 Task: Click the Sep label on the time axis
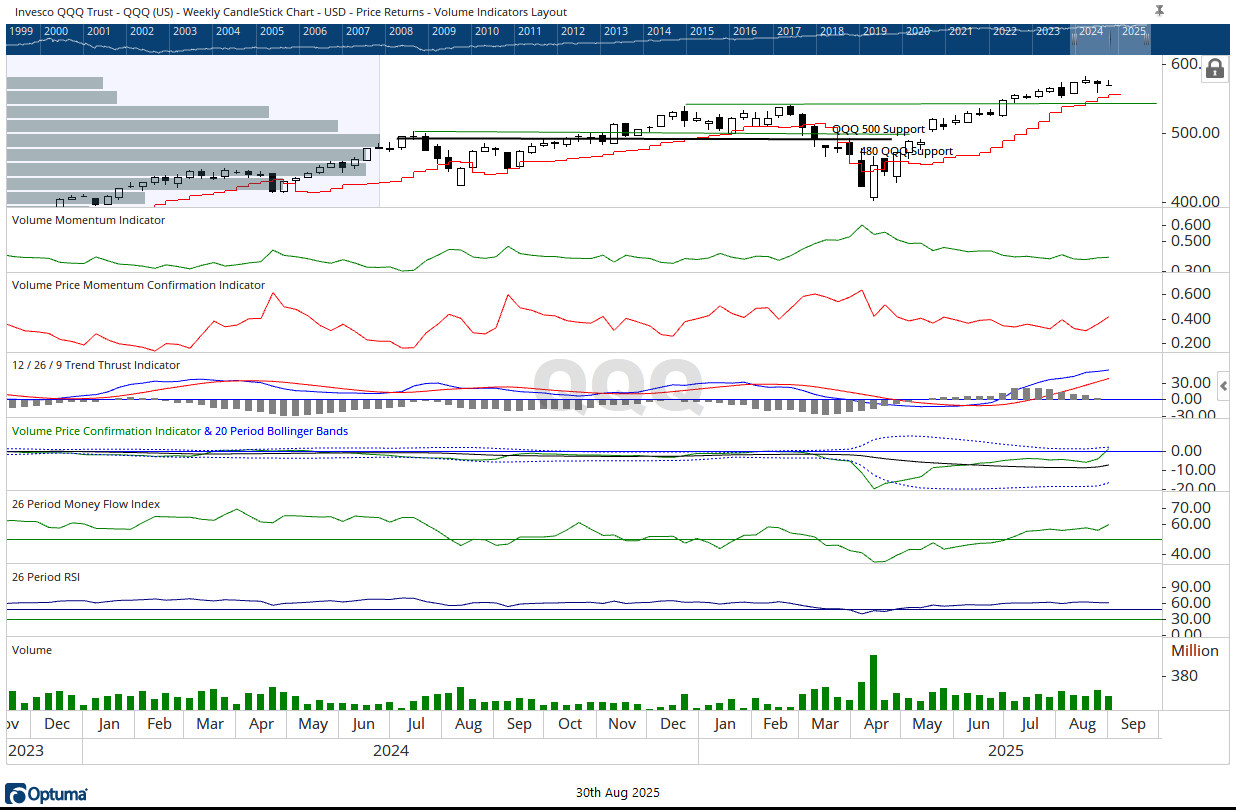point(1134,724)
